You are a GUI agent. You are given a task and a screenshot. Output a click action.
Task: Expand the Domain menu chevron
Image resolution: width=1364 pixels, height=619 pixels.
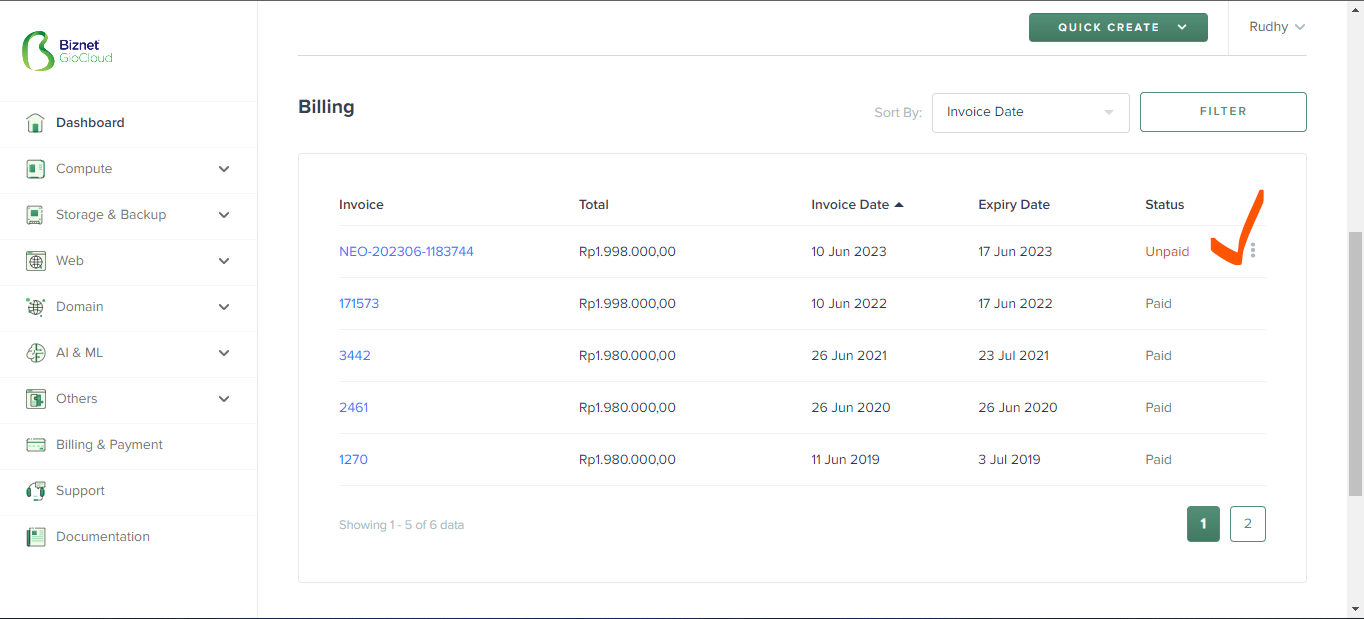pyautogui.click(x=224, y=307)
